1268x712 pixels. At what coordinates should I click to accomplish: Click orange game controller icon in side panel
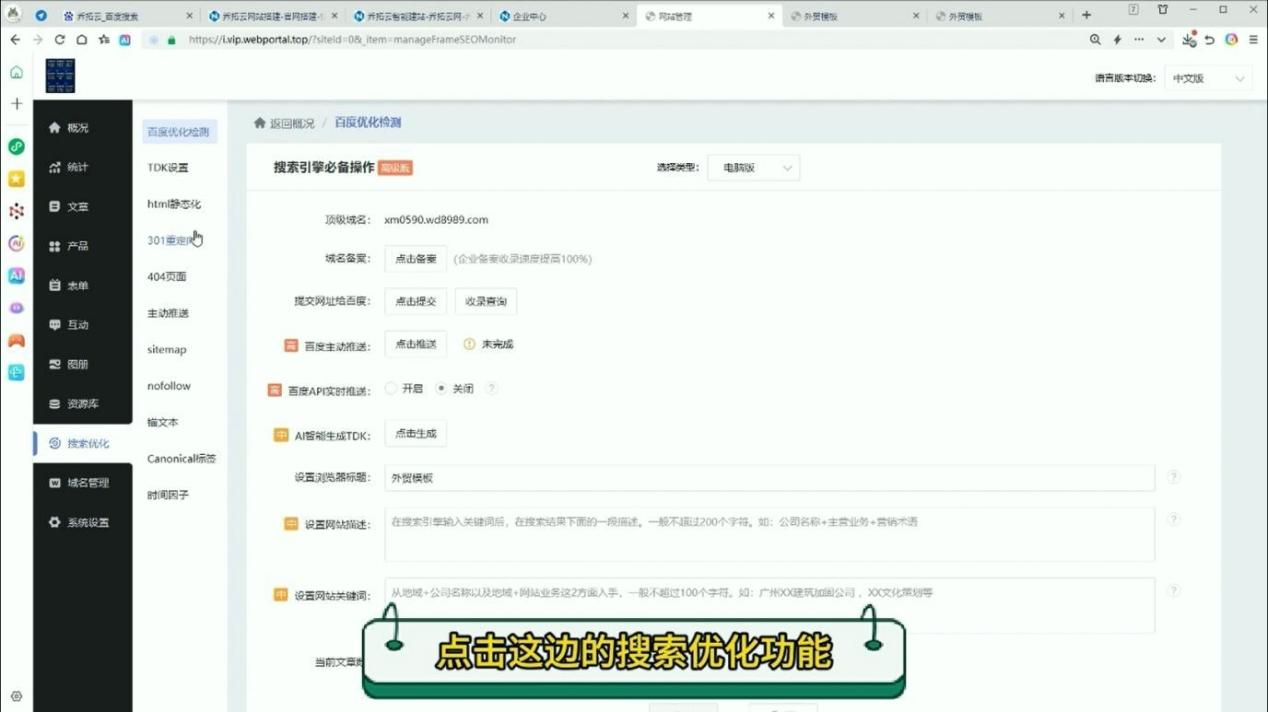coord(16,340)
